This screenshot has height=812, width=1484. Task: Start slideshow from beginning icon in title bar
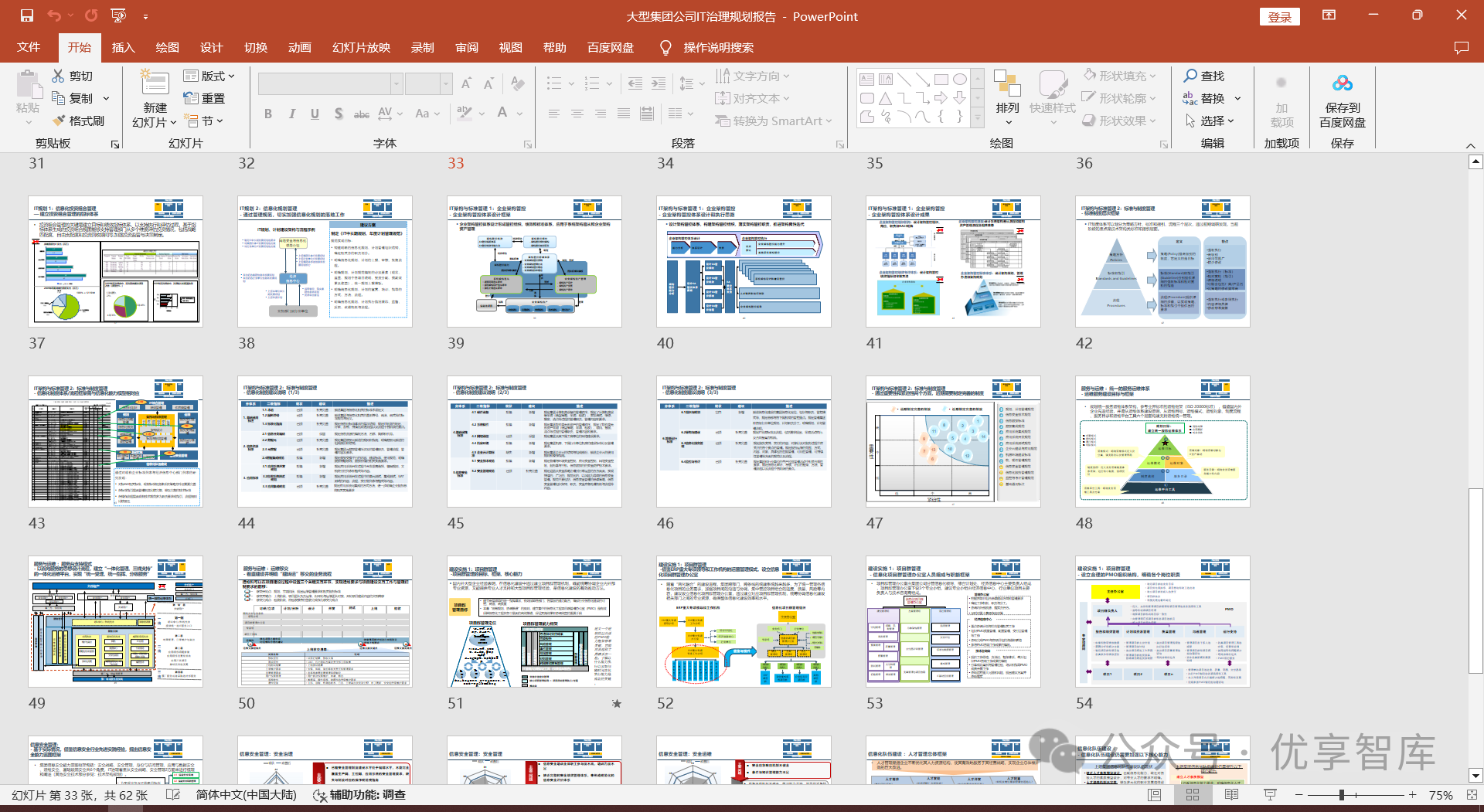tap(118, 15)
